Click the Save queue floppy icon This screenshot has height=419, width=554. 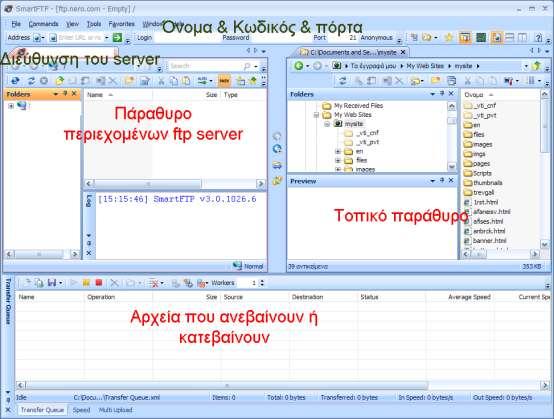coord(52,283)
